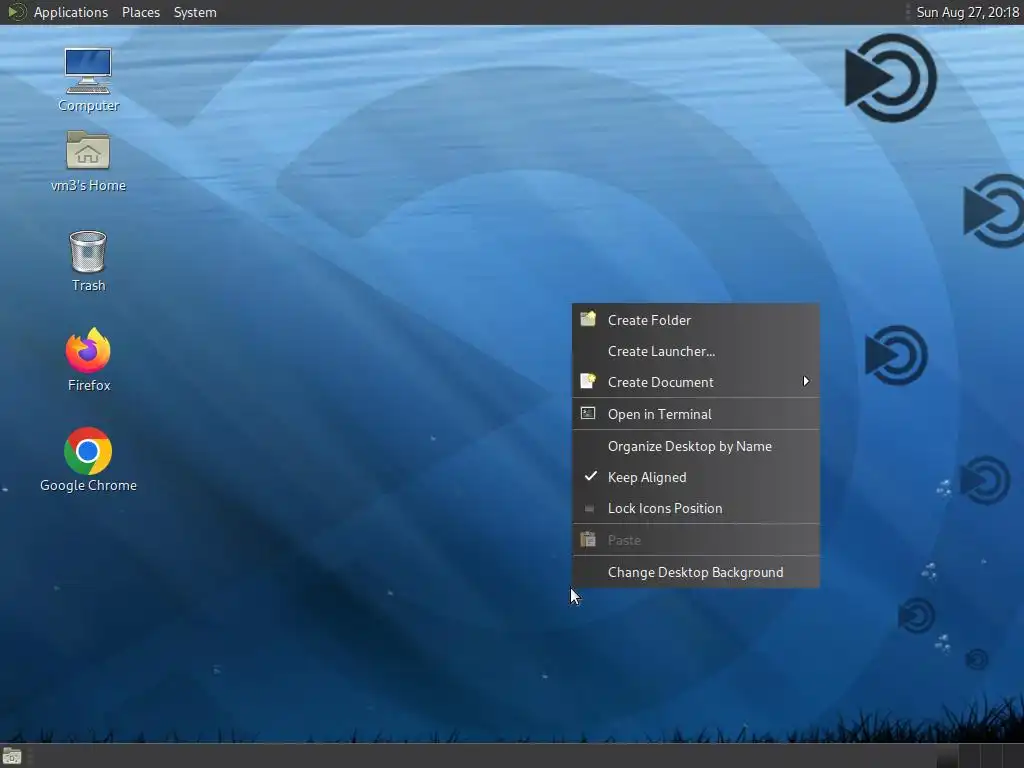
Task: Click the show desktop icon in bottom panel
Action: [x=12, y=756]
